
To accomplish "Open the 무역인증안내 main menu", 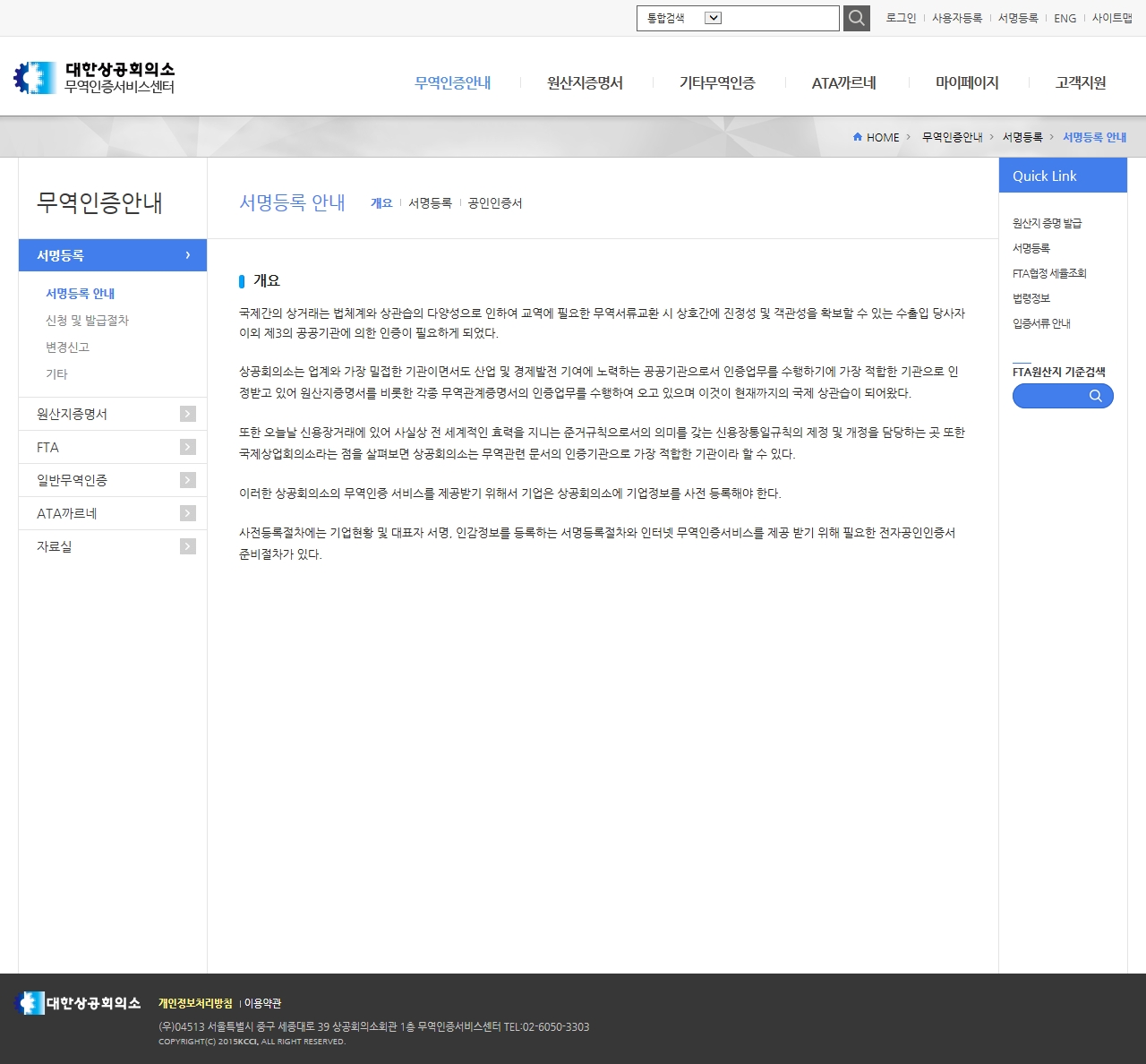I will point(453,82).
